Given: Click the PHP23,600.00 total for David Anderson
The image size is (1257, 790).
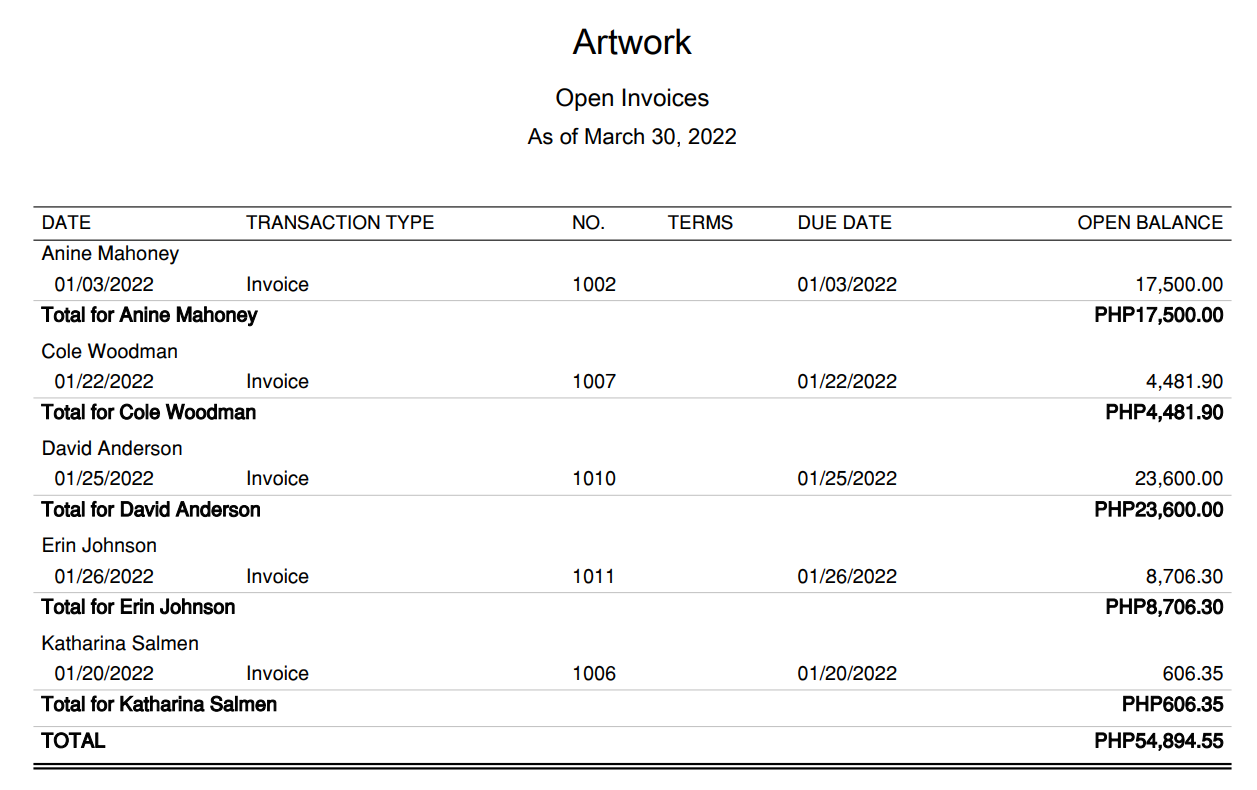Looking at the screenshot, I should pos(1158,510).
